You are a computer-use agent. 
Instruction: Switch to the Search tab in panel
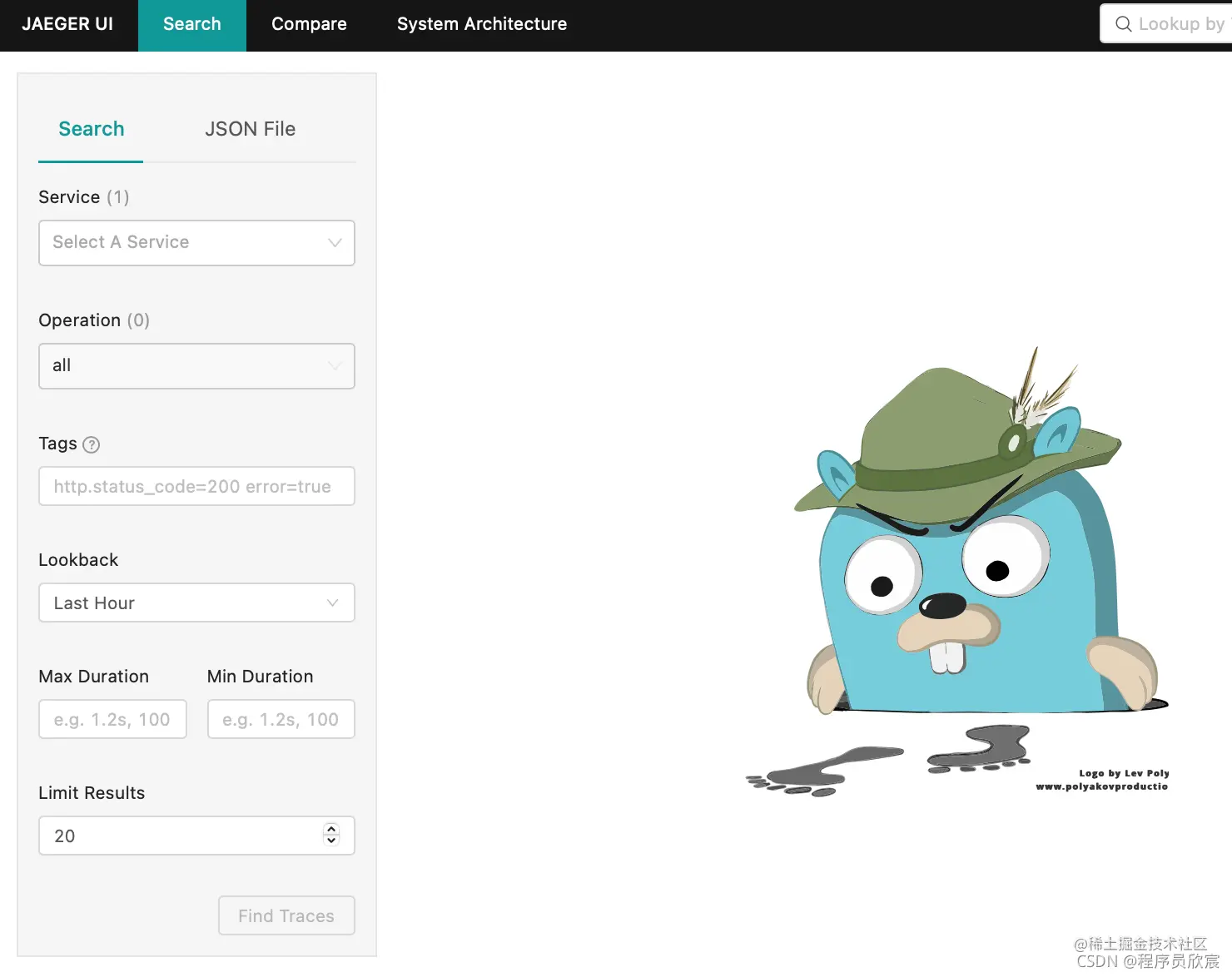point(91,129)
